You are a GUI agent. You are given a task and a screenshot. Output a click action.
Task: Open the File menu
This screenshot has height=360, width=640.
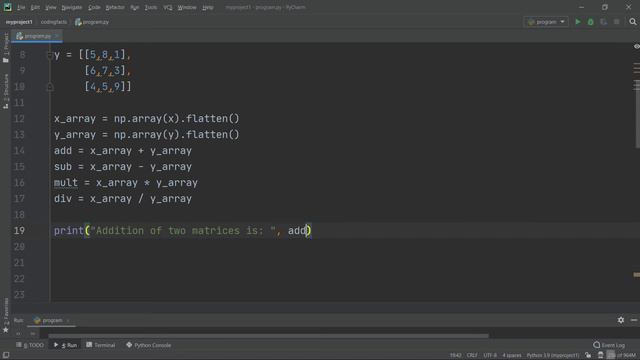pos(21,7)
